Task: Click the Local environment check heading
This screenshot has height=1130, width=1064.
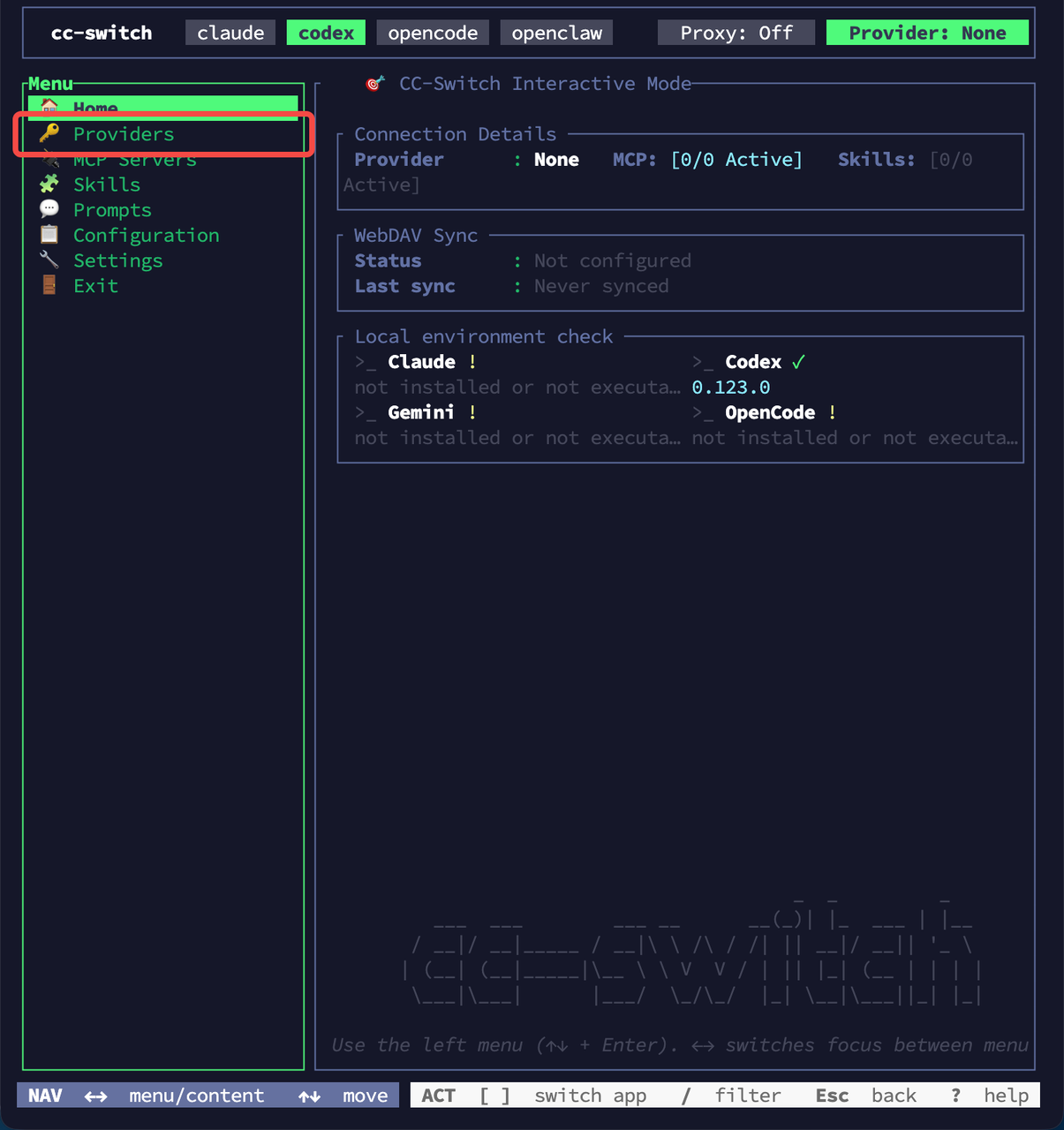Action: pyautogui.click(x=484, y=336)
